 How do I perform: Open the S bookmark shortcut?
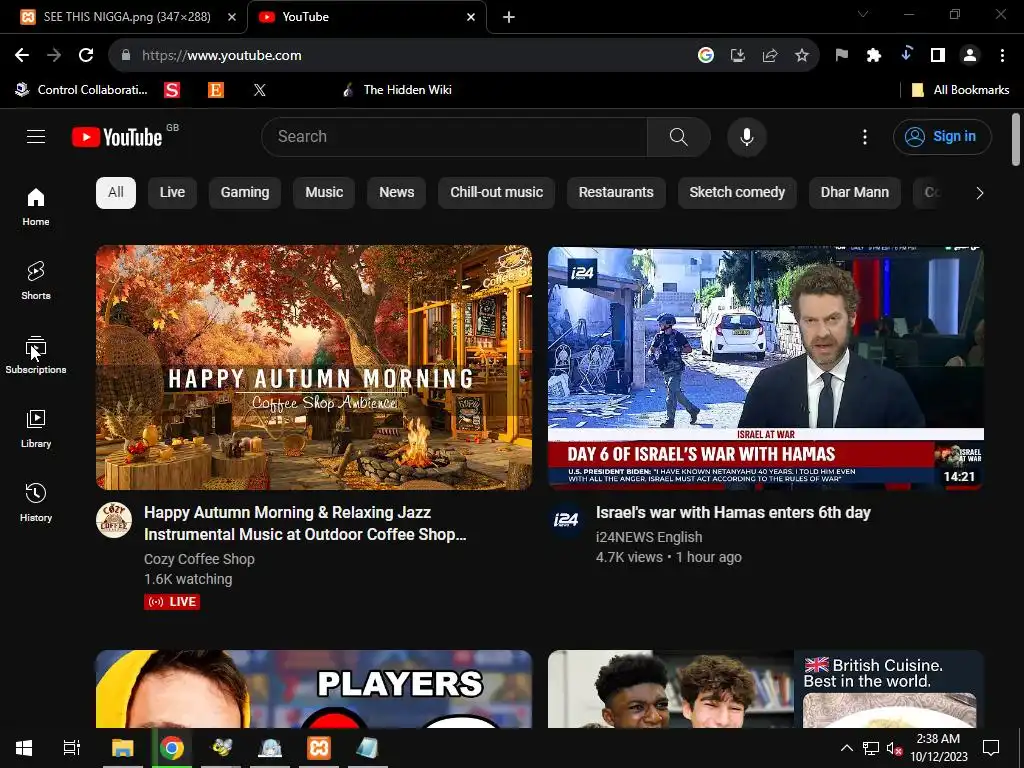172,90
